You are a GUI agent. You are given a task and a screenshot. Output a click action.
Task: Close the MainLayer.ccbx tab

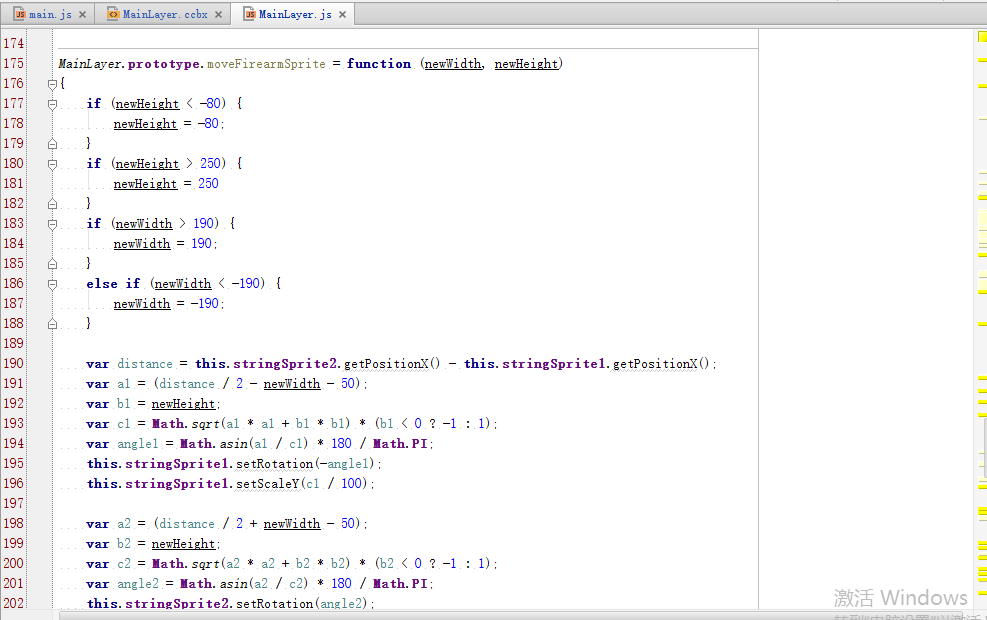[218, 14]
